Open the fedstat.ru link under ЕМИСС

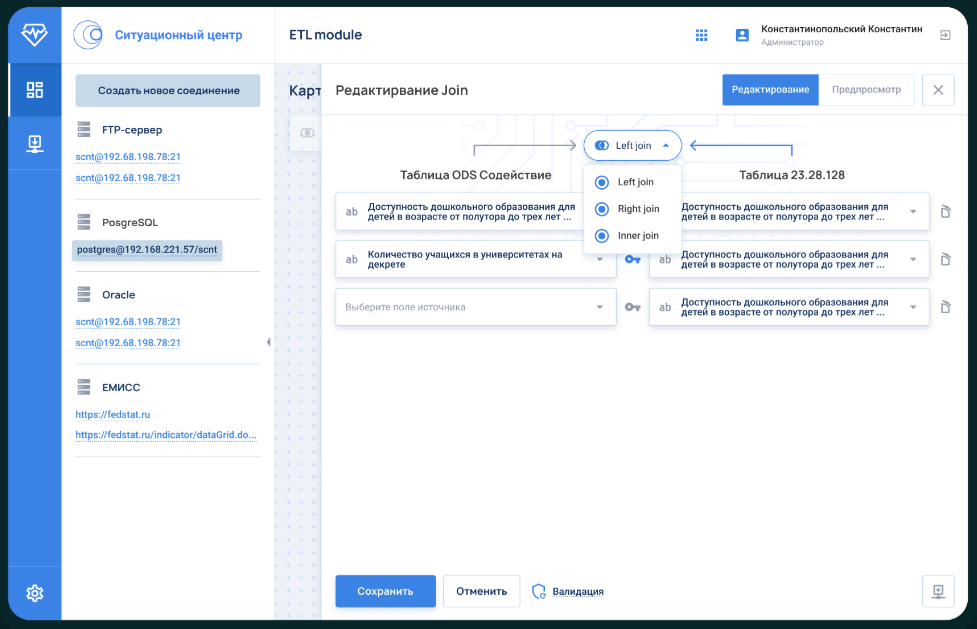click(113, 414)
